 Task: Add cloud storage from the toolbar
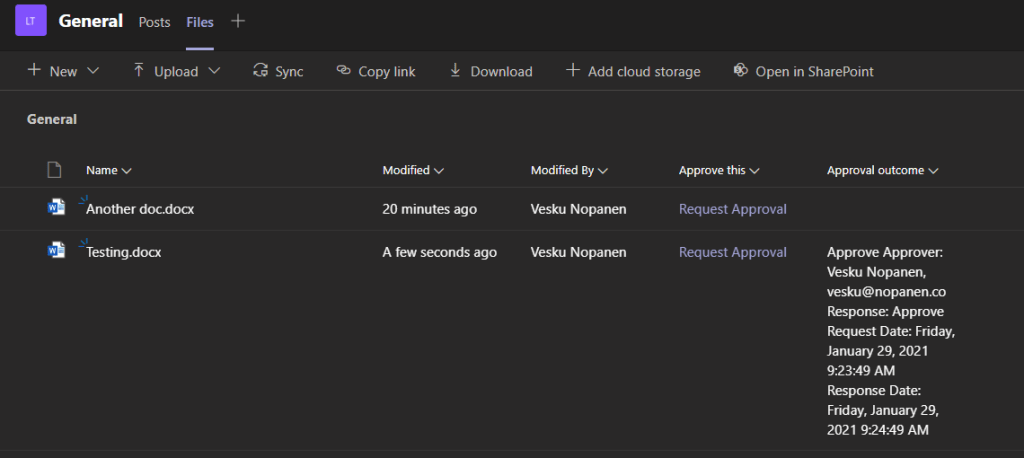[632, 71]
